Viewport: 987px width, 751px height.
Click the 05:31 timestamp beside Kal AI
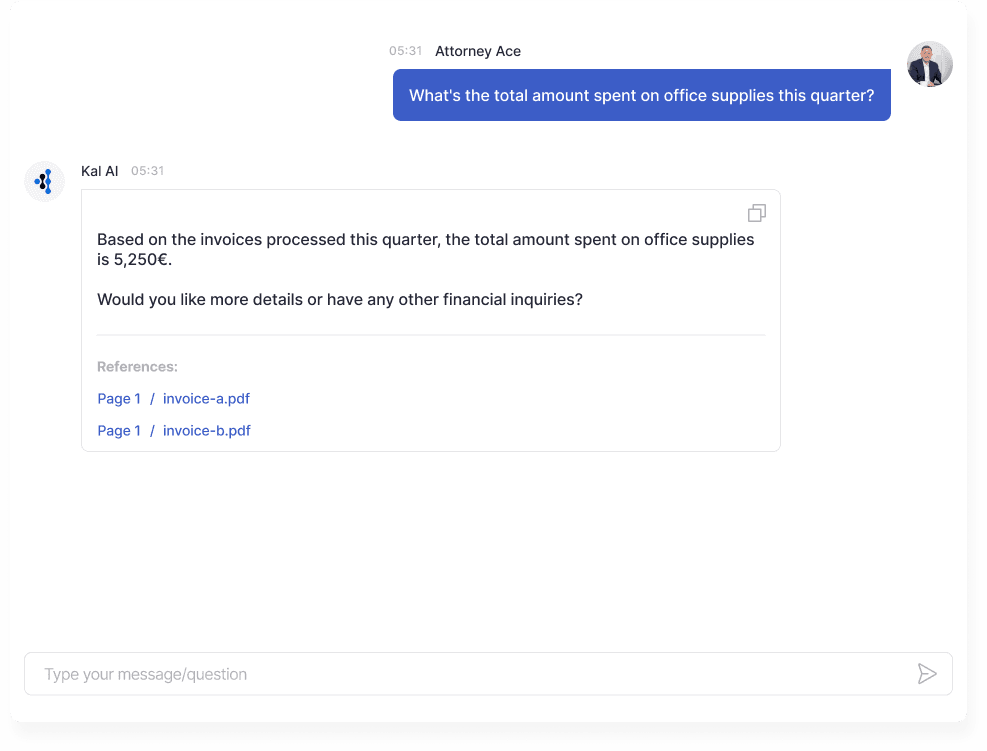tap(147, 171)
